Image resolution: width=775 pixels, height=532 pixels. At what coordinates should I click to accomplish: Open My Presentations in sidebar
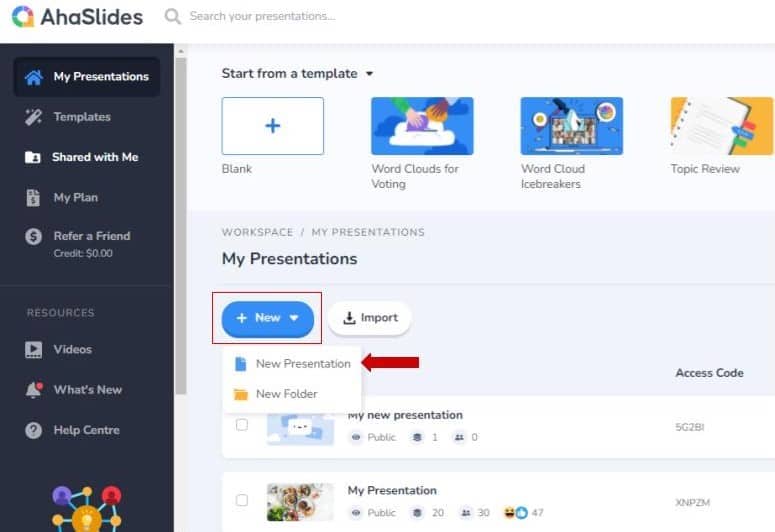[86, 77]
